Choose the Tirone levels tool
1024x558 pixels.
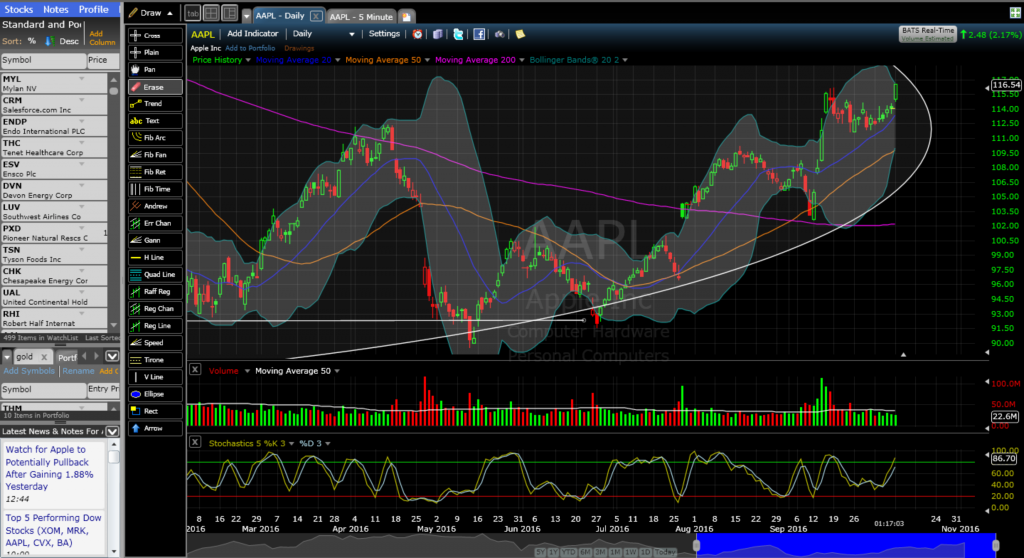click(x=155, y=360)
